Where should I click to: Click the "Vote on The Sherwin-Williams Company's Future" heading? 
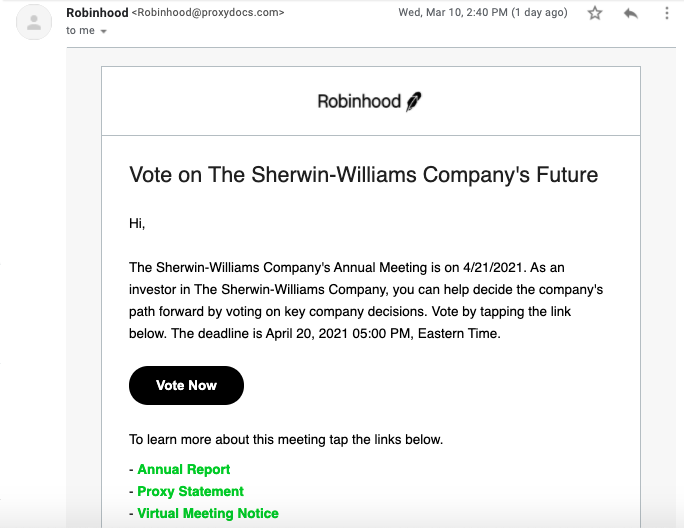363,175
